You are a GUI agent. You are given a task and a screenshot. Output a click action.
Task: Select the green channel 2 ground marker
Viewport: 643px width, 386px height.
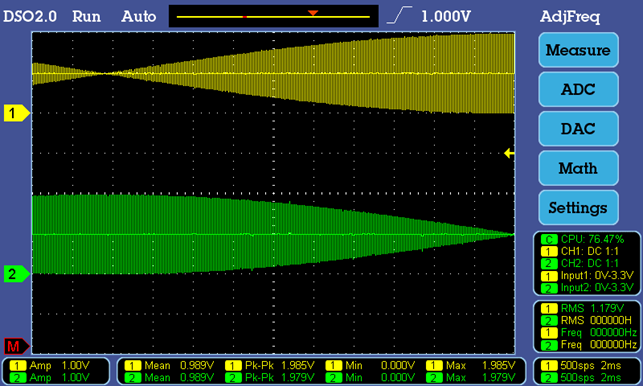16,274
